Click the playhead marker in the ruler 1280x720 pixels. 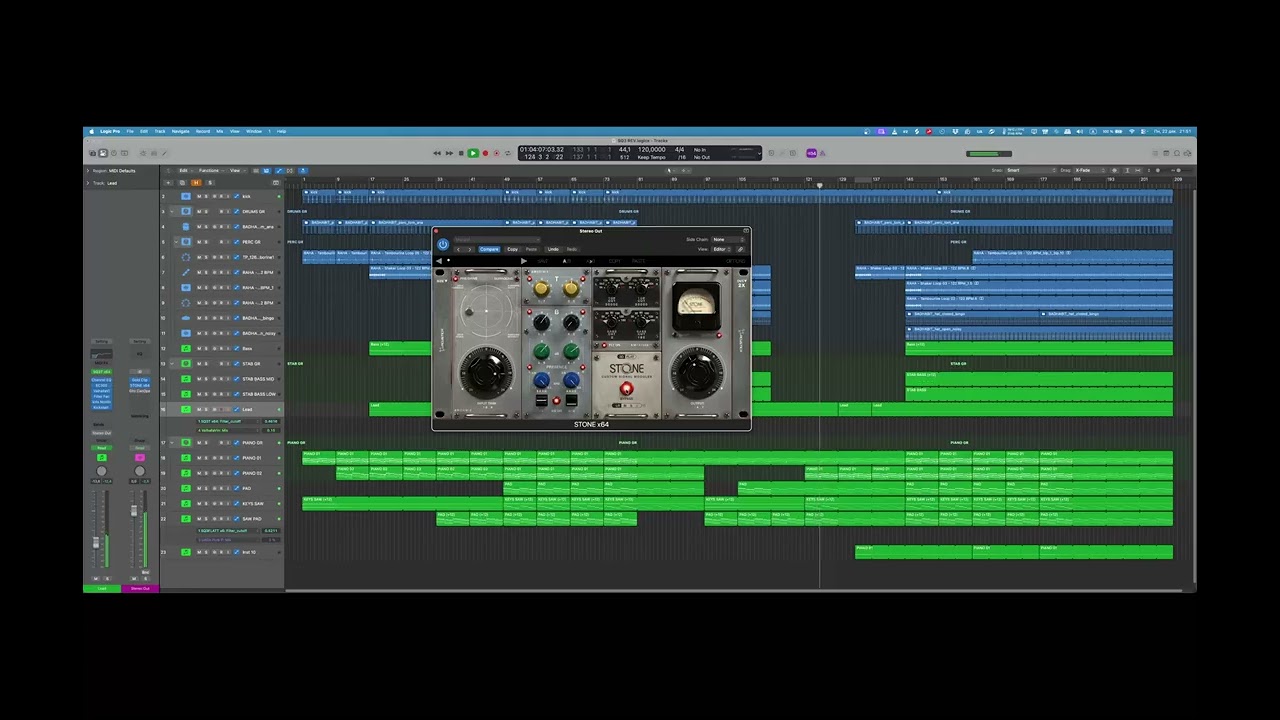click(x=819, y=185)
